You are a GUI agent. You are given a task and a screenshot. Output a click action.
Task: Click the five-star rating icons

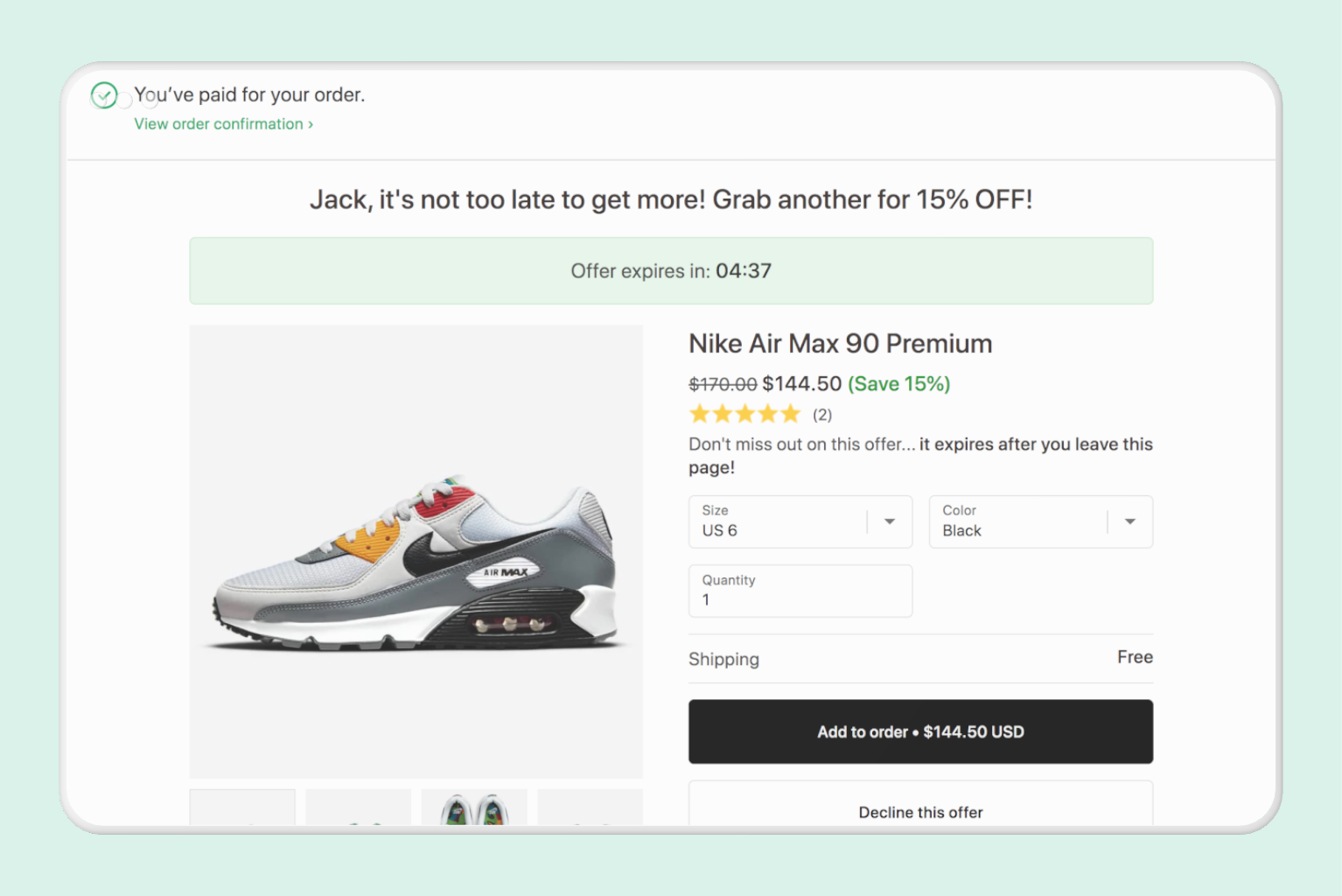[x=744, y=414]
